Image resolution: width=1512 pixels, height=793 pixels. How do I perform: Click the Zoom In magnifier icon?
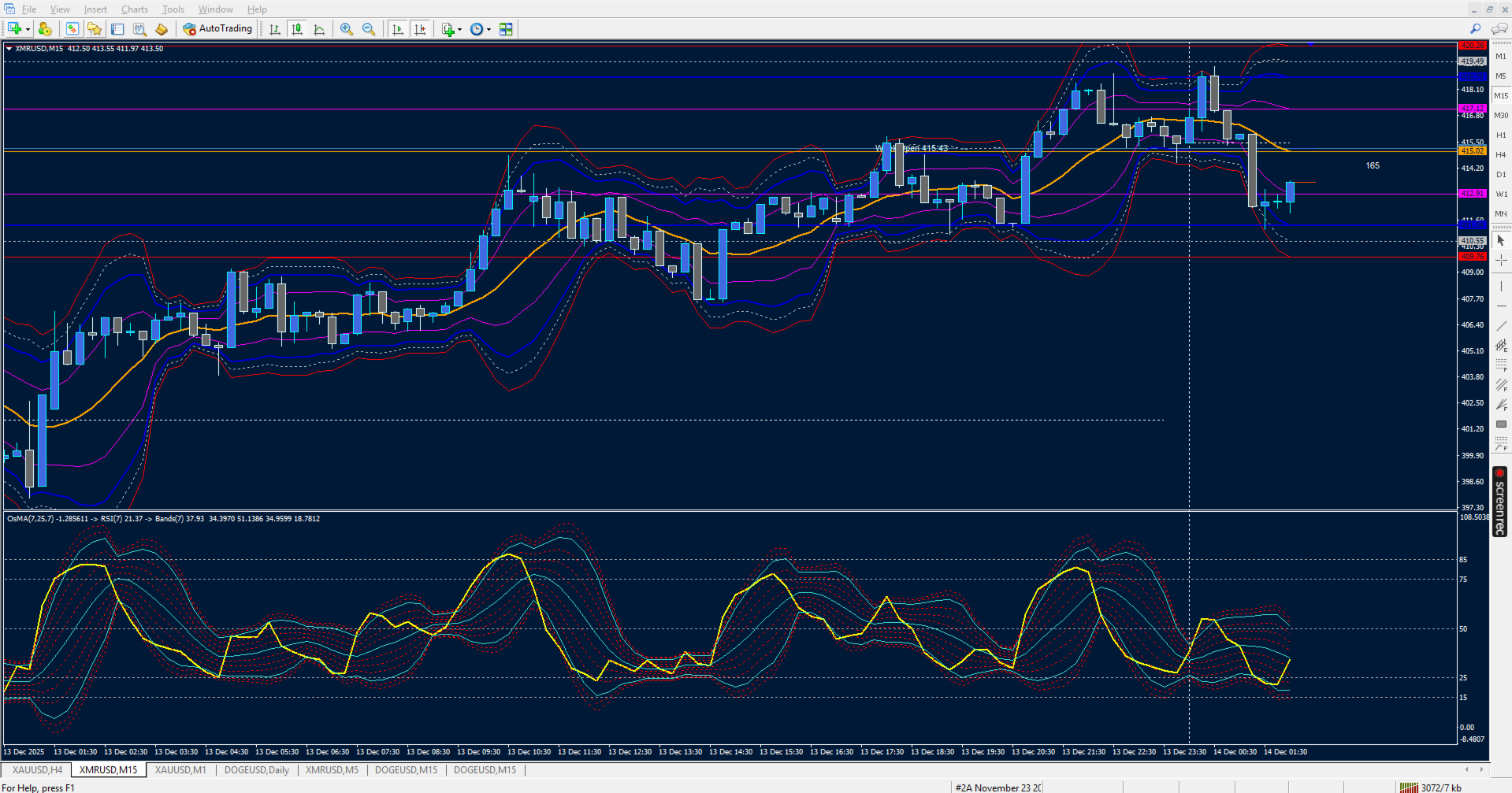pos(347,29)
